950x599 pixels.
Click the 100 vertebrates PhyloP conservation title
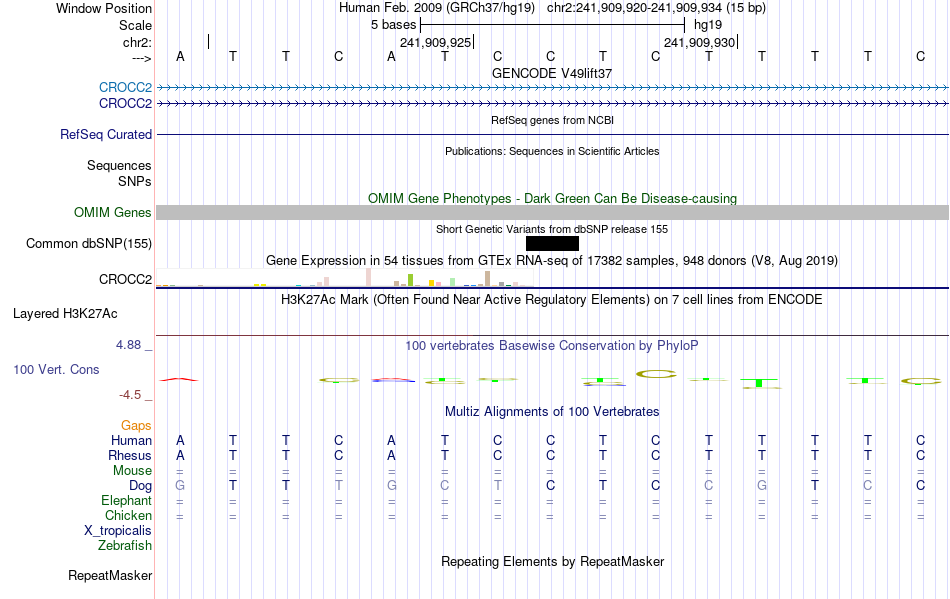(x=552, y=346)
